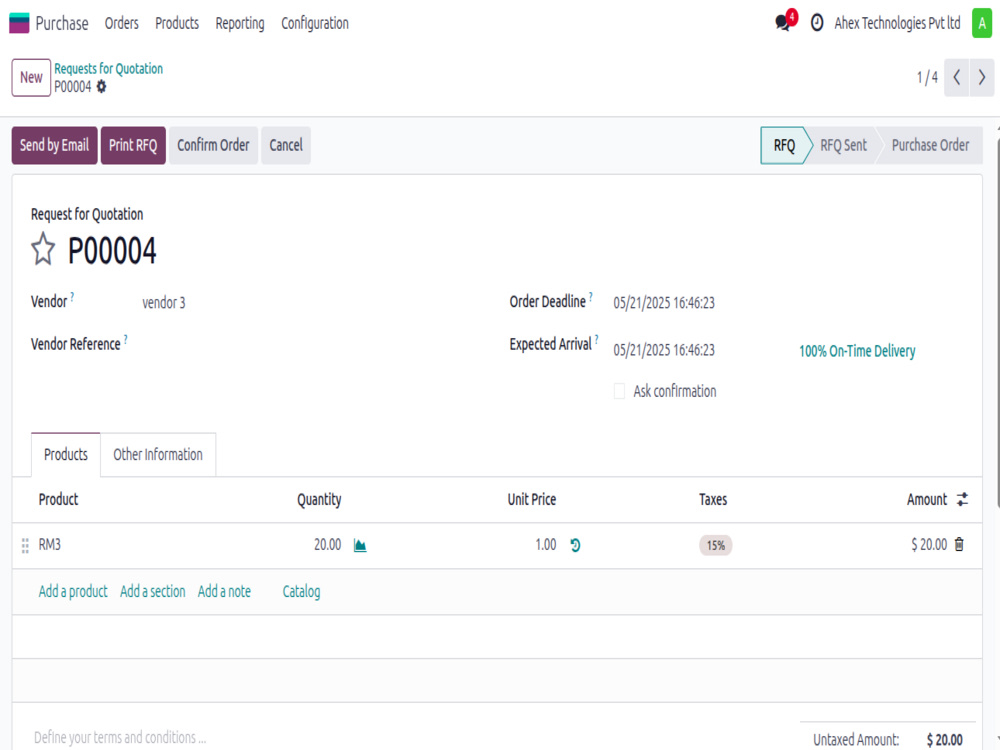Open the user avatar menu 'A'
Screen dimensions: 1000x750
(982, 23)
